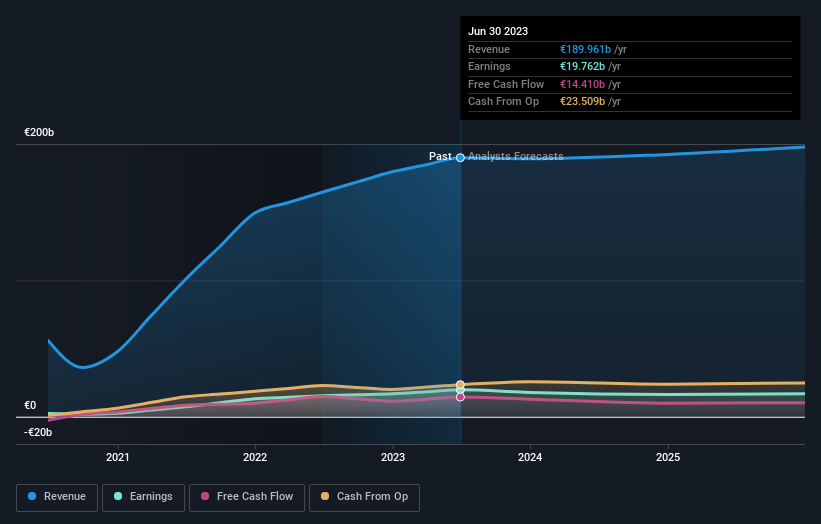
Task: Click the €23.509b cash from op value
Action: [582, 102]
